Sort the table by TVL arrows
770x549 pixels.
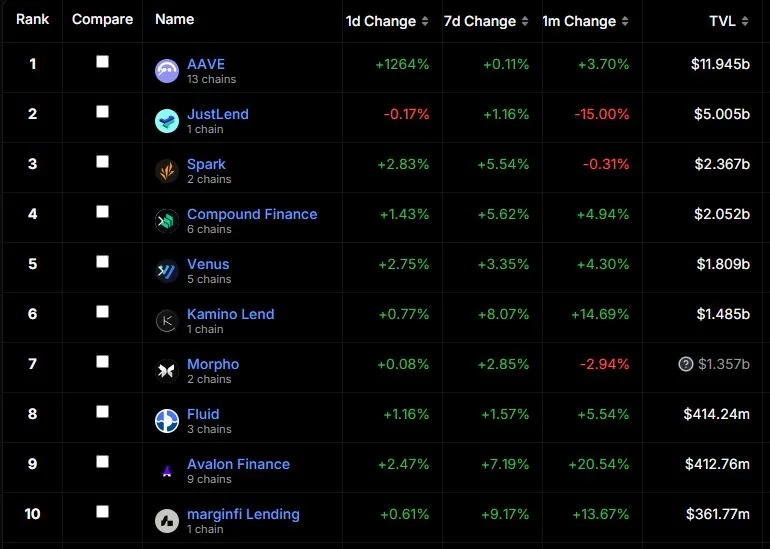pyautogui.click(x=745, y=21)
